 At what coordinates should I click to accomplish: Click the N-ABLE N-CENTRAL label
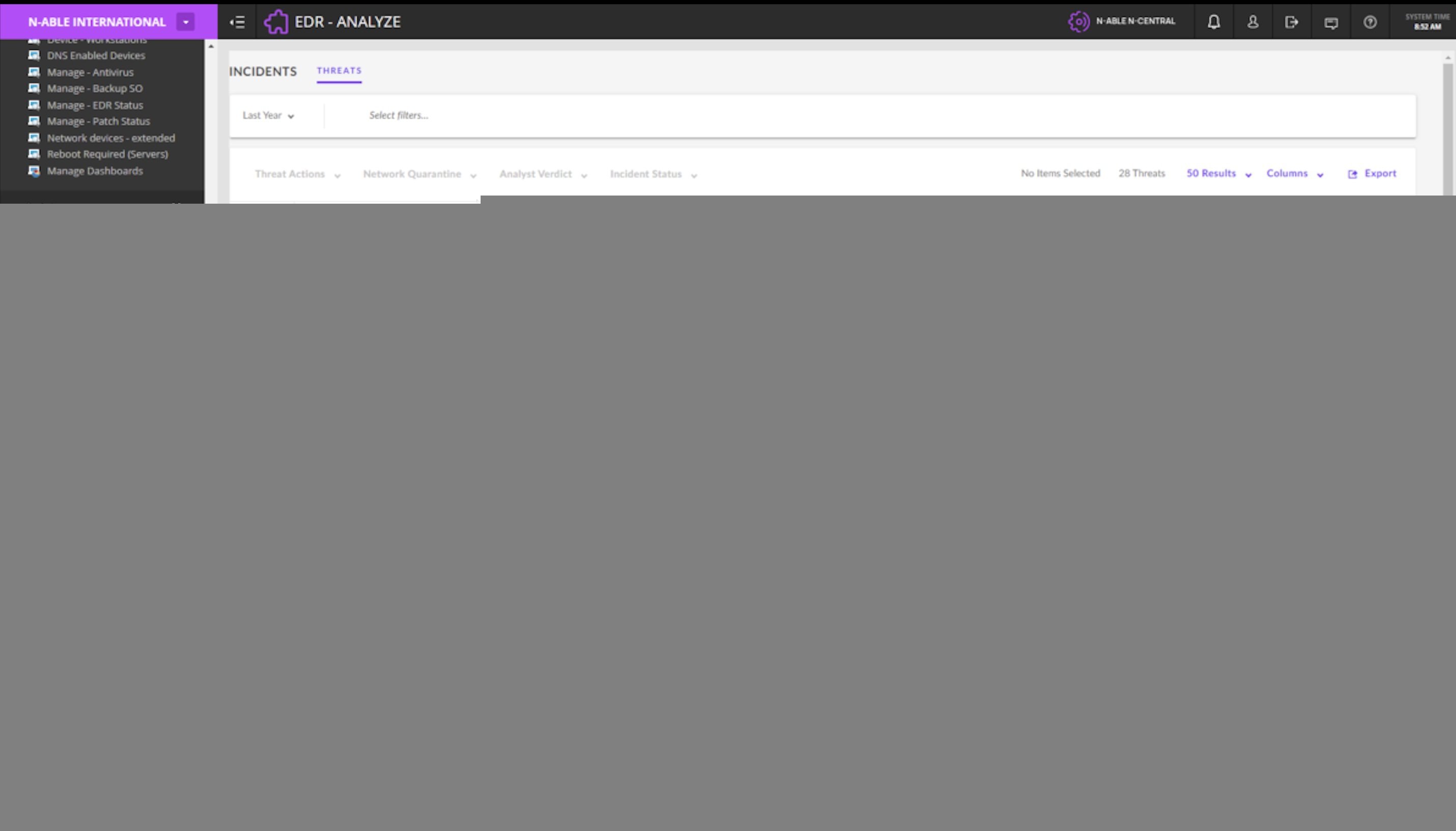[x=1135, y=21]
